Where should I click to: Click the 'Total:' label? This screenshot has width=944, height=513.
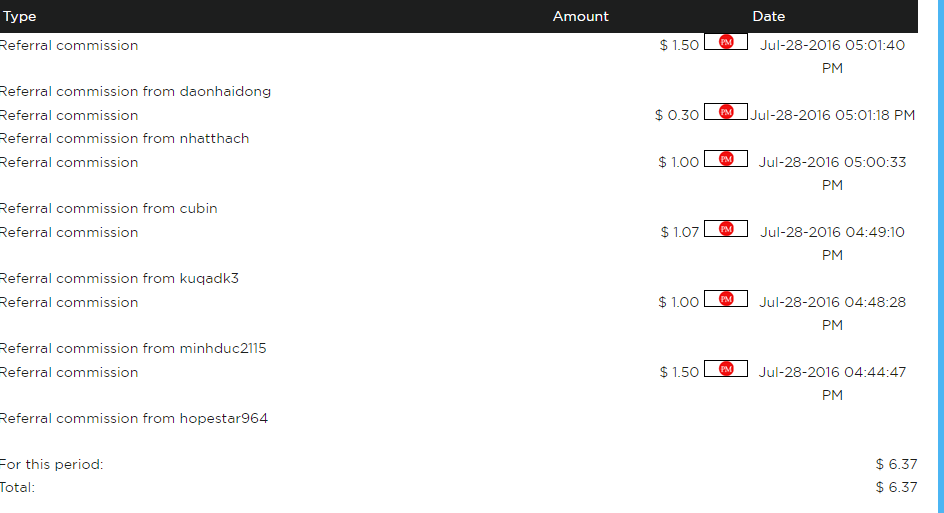click(x=18, y=487)
